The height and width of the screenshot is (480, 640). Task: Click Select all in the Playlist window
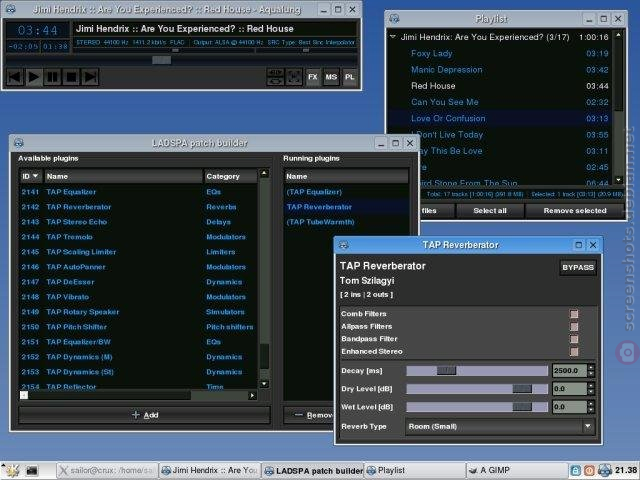[490, 211]
